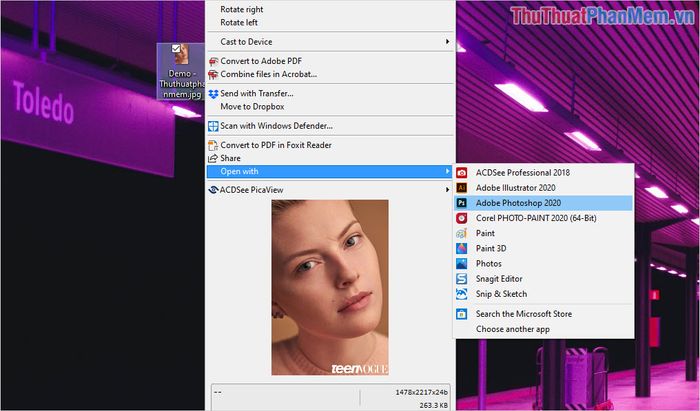700x411 pixels.
Task: Expand the Open with submenu arrow
Action: 447,171
